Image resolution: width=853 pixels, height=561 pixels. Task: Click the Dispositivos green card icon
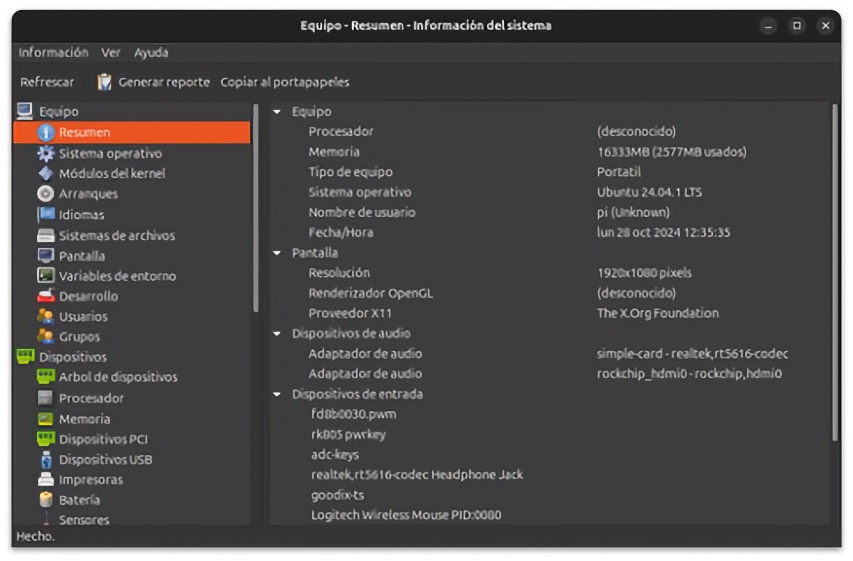25,356
